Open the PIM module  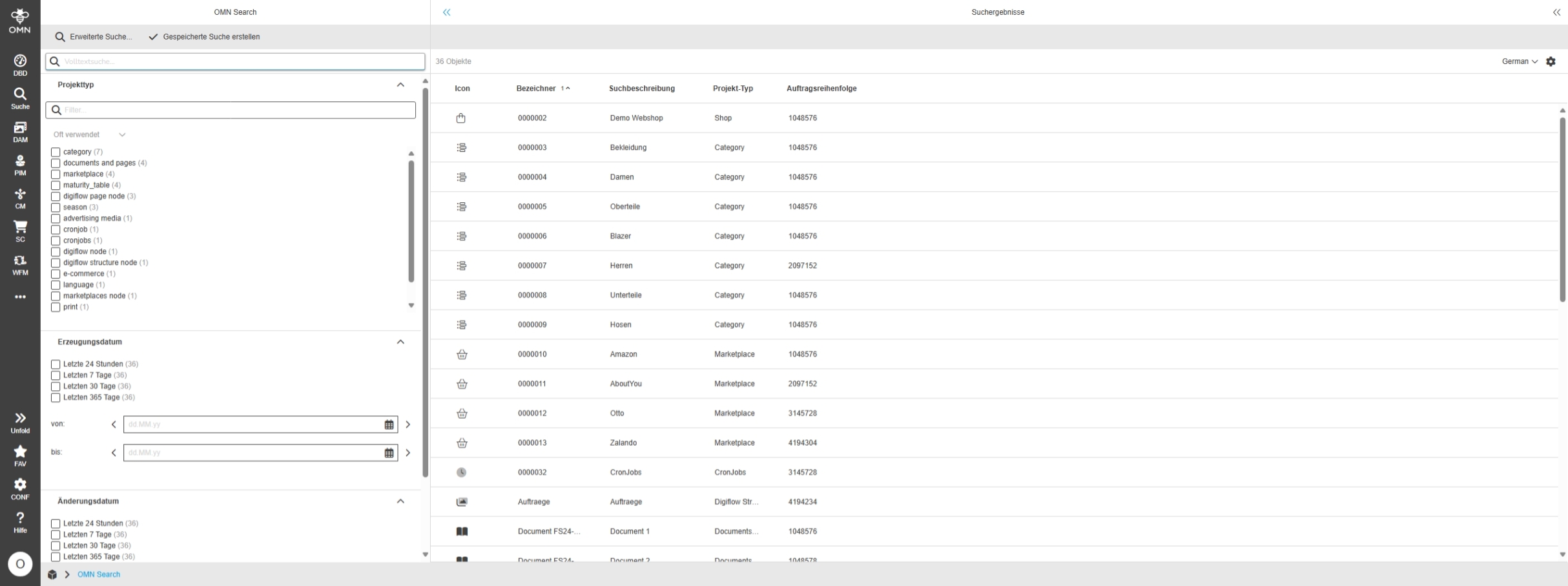[x=20, y=165]
